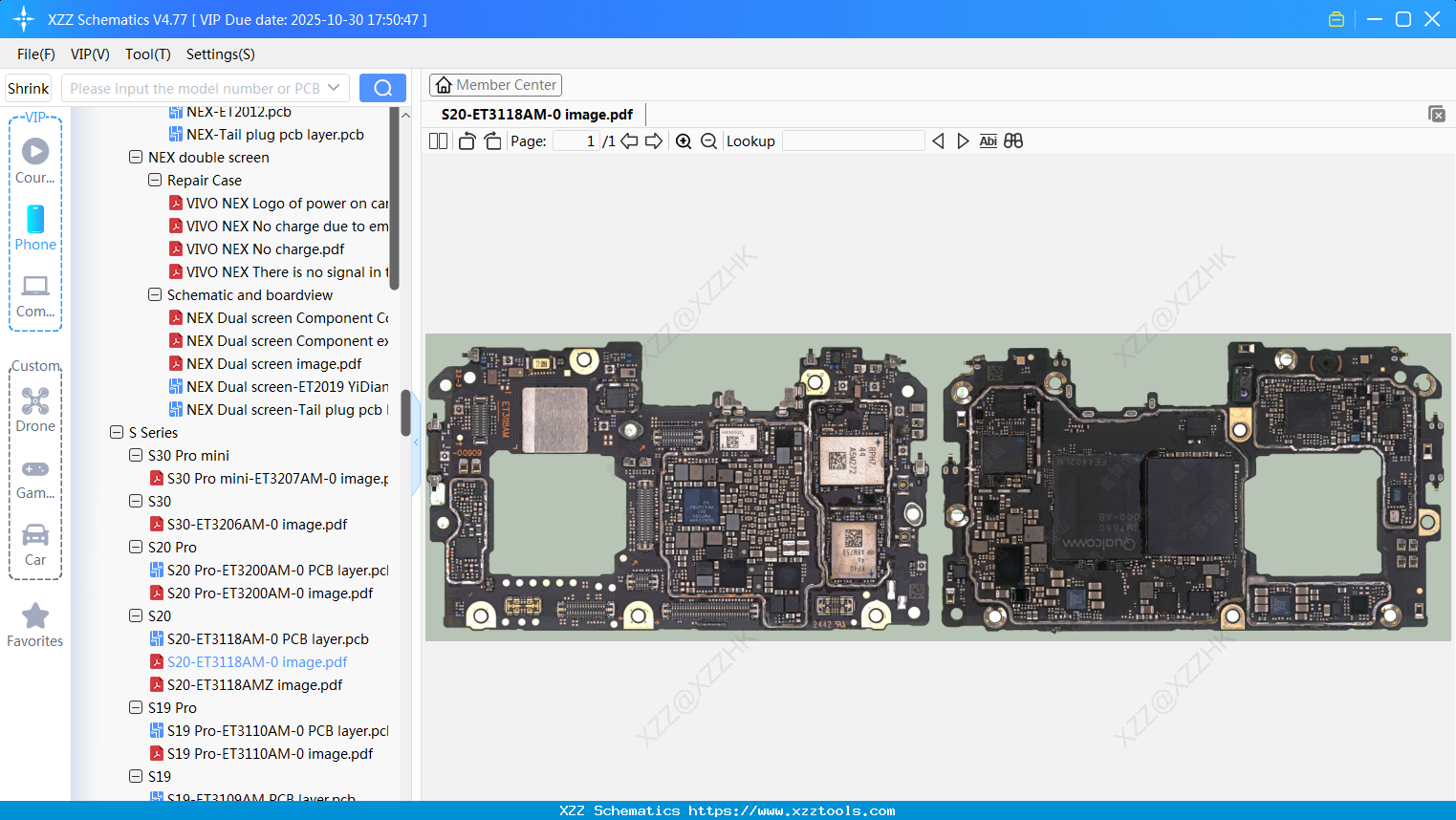Open the model number dropdown arrow
This screenshot has width=1456, height=820.
pyautogui.click(x=334, y=88)
